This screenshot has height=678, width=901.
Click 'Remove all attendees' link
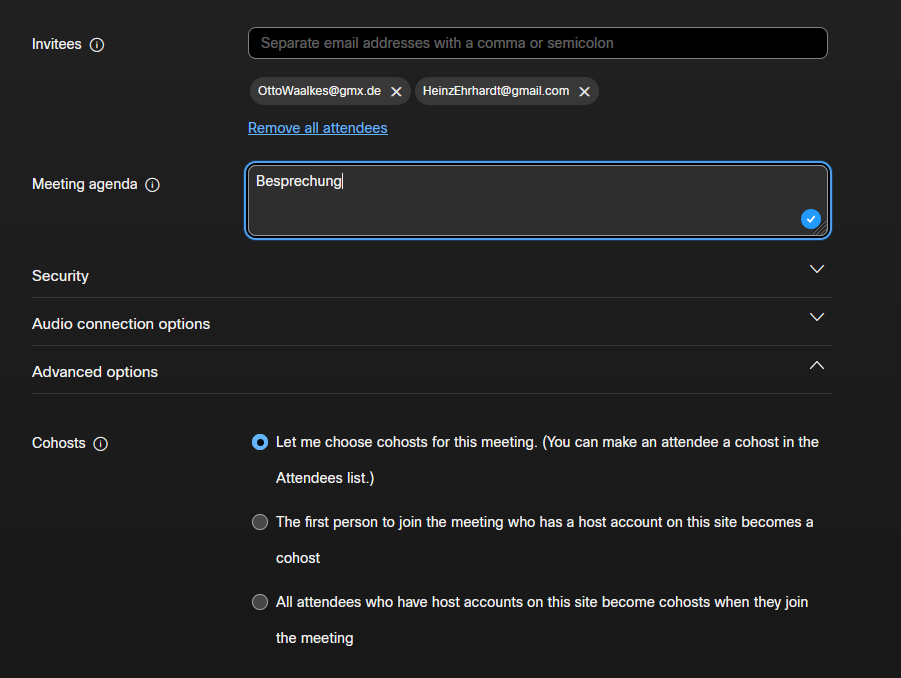pos(318,128)
